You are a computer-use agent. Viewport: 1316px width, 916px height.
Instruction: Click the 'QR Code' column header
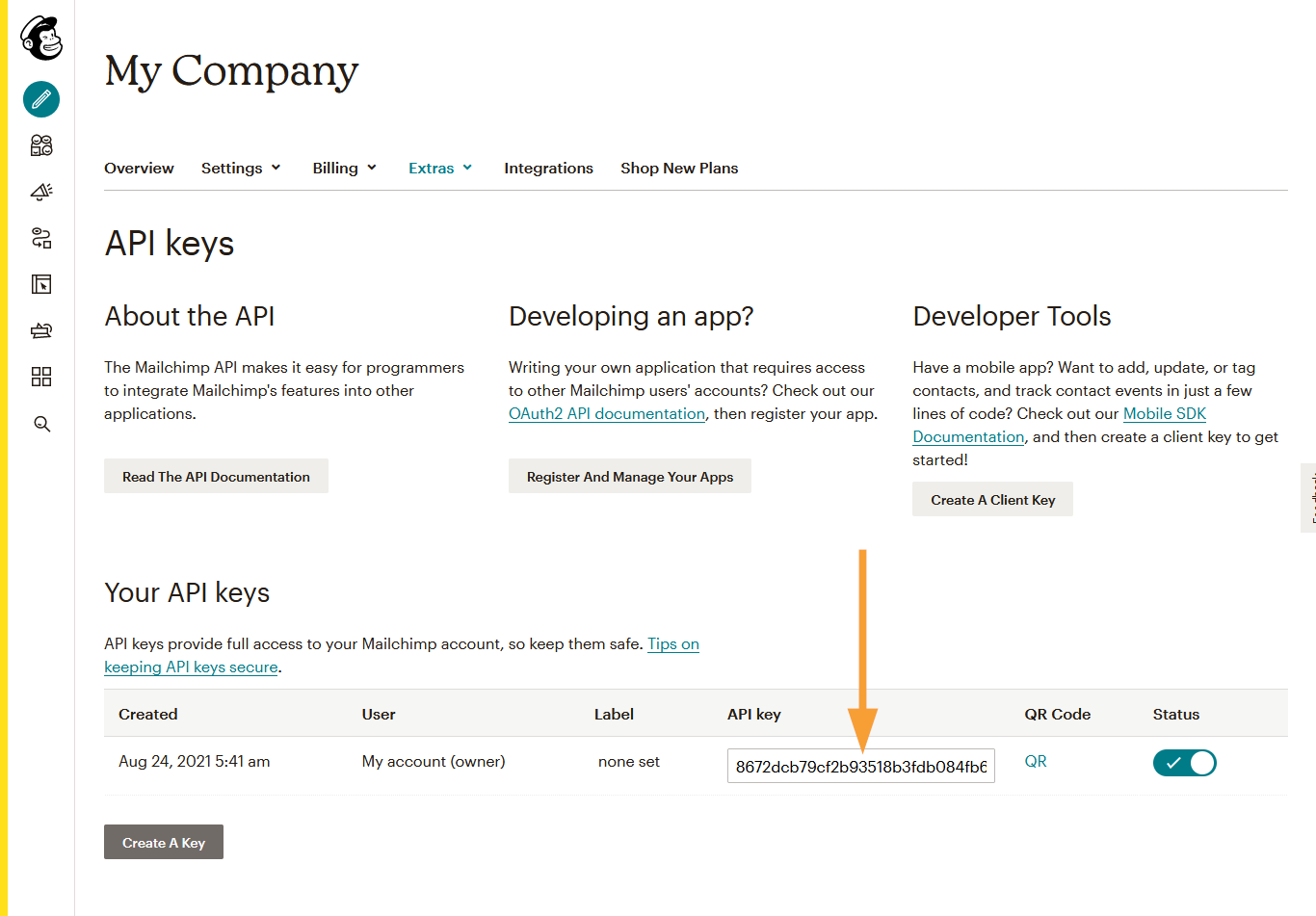tap(1058, 714)
